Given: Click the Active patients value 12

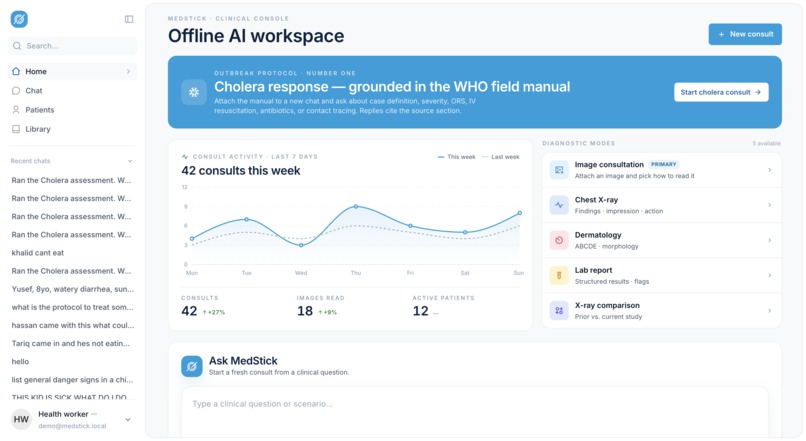Looking at the screenshot, I should 420,311.
